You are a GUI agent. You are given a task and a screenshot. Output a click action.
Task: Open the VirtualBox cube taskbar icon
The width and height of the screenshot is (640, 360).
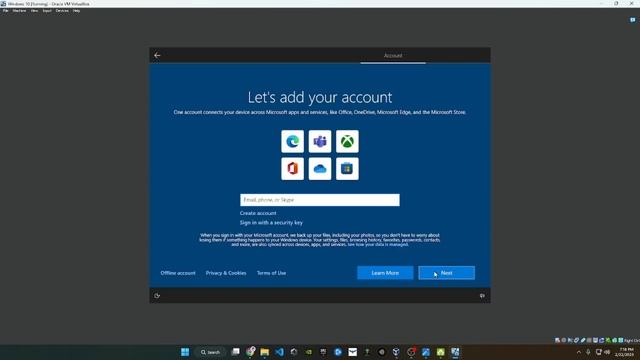396,352
